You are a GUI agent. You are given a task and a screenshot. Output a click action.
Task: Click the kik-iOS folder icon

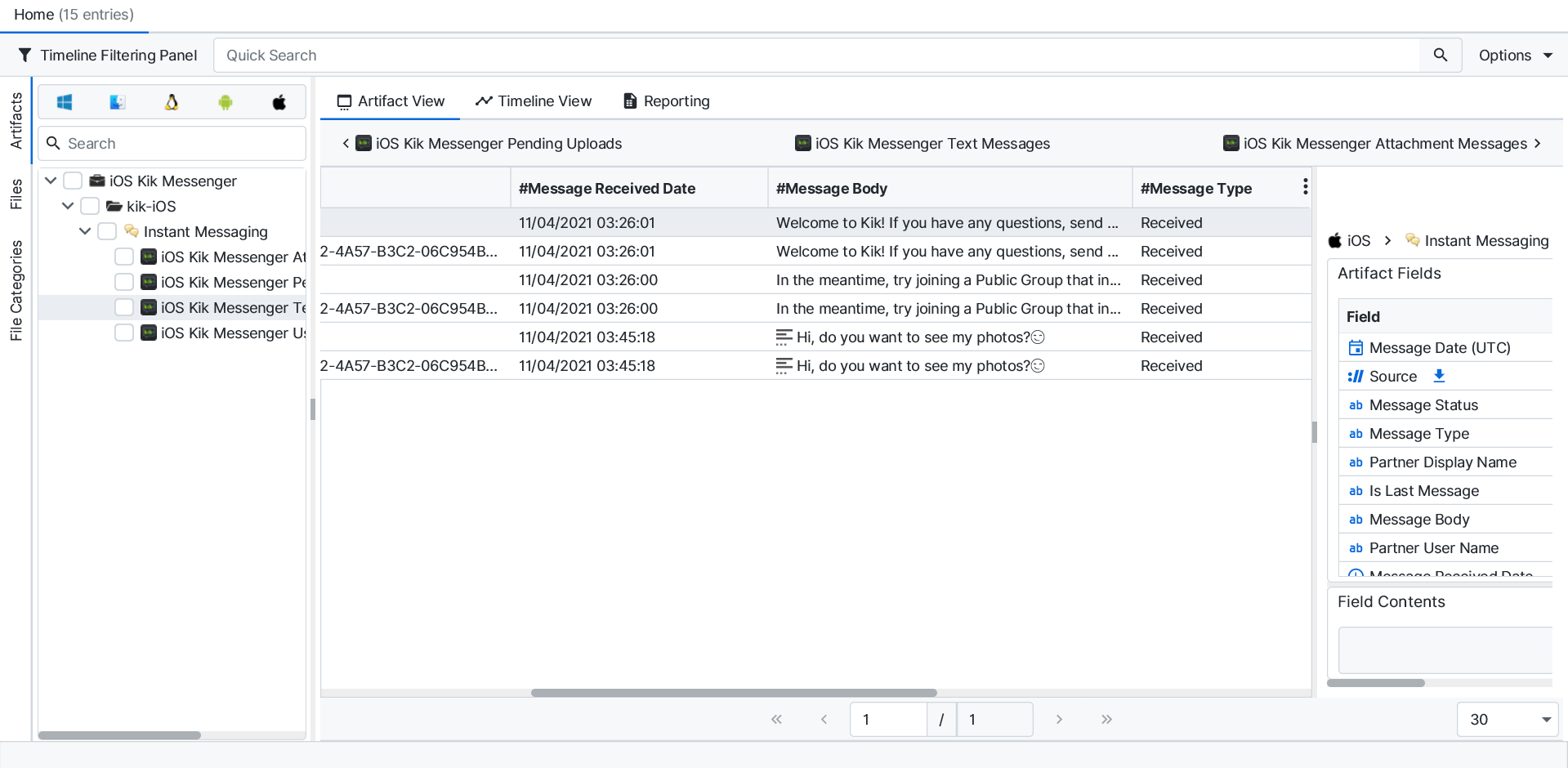click(114, 206)
